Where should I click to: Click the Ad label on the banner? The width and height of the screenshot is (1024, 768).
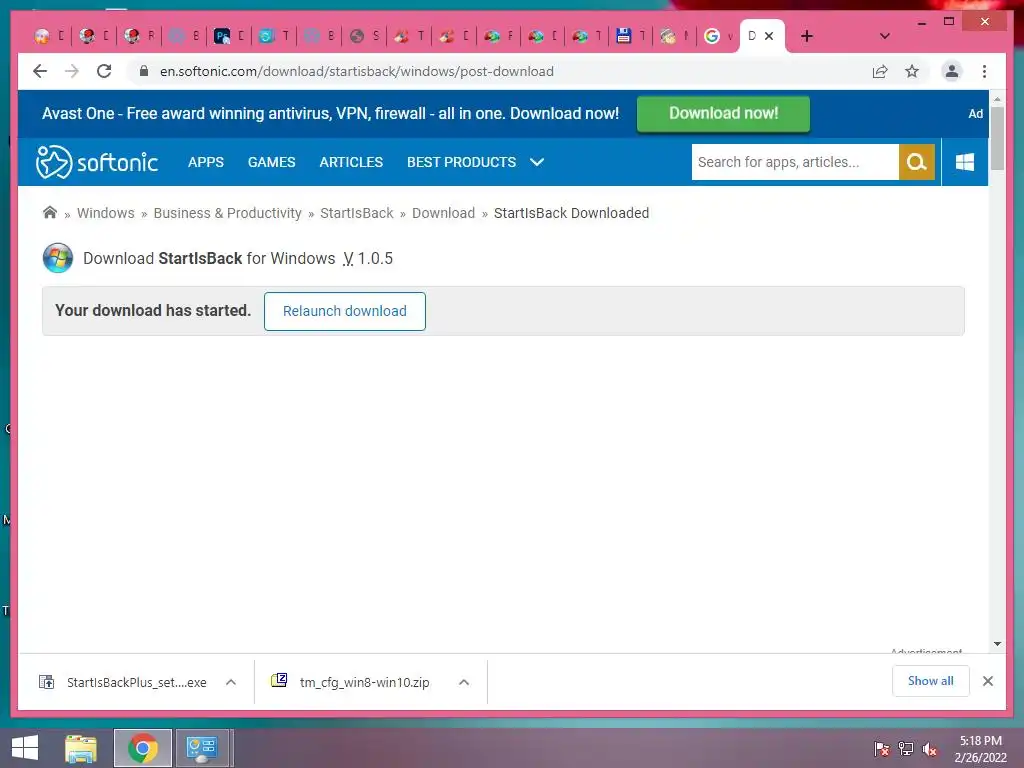[976, 114]
